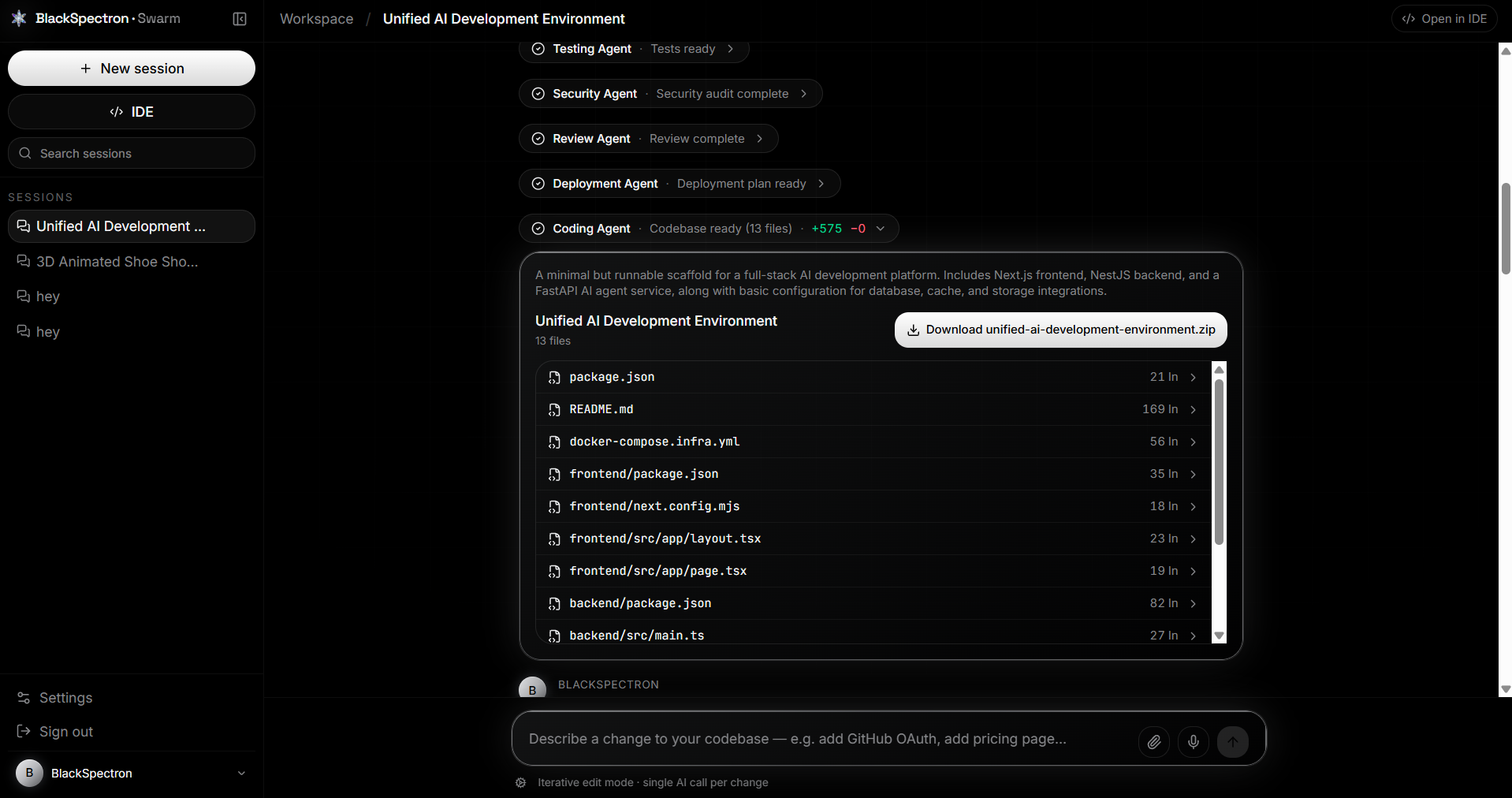This screenshot has height=798, width=1512.
Task: Click the Review Agent check-circle icon
Action: point(538,139)
